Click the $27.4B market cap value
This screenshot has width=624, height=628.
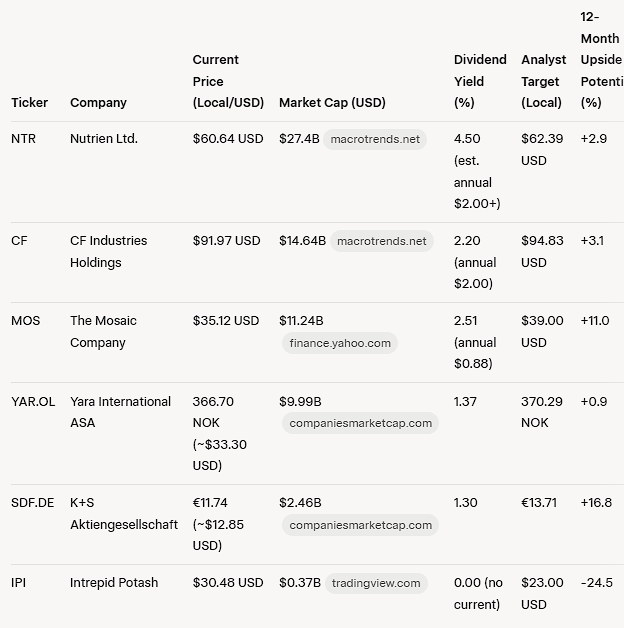tap(299, 139)
